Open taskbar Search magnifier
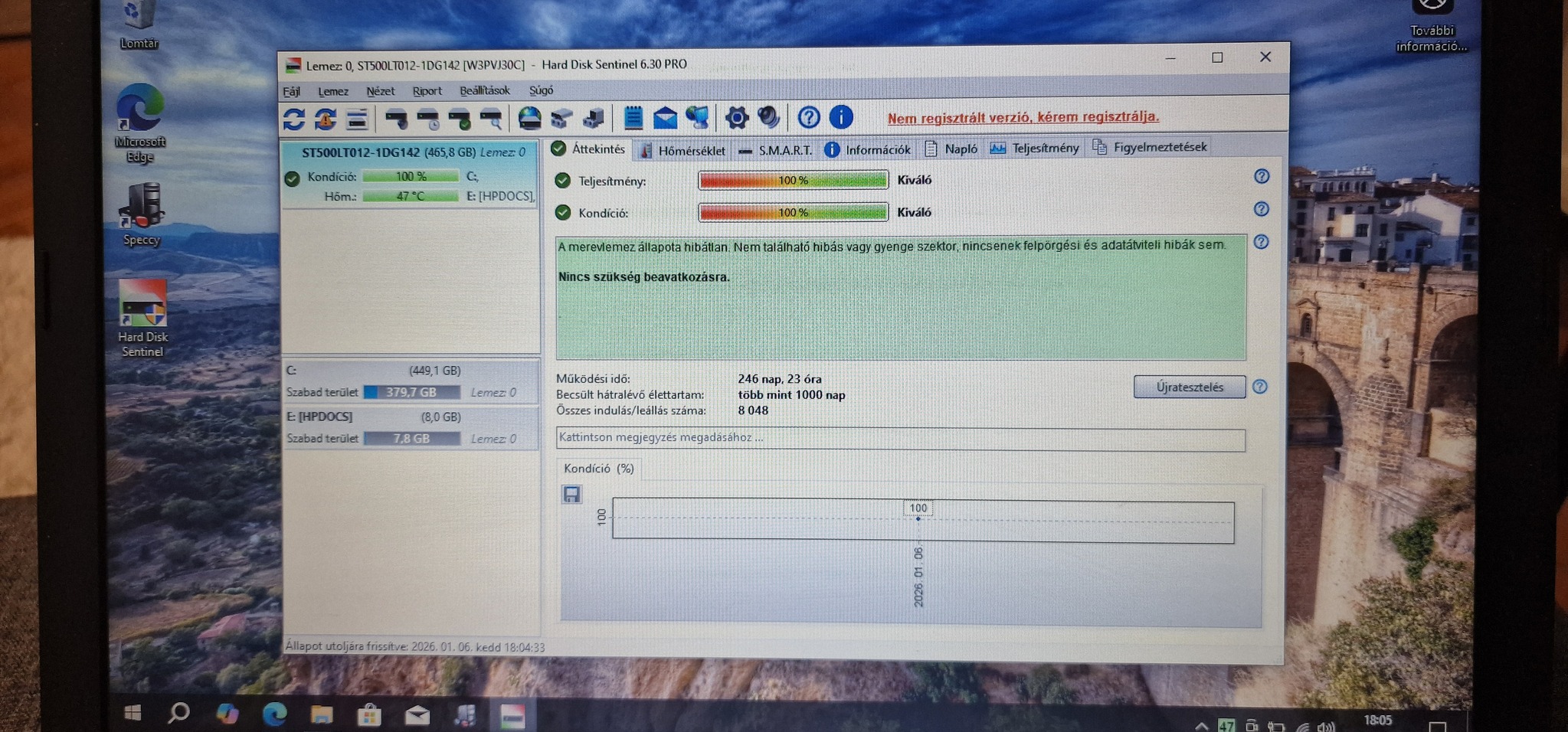The height and width of the screenshot is (732, 1568). point(178,713)
